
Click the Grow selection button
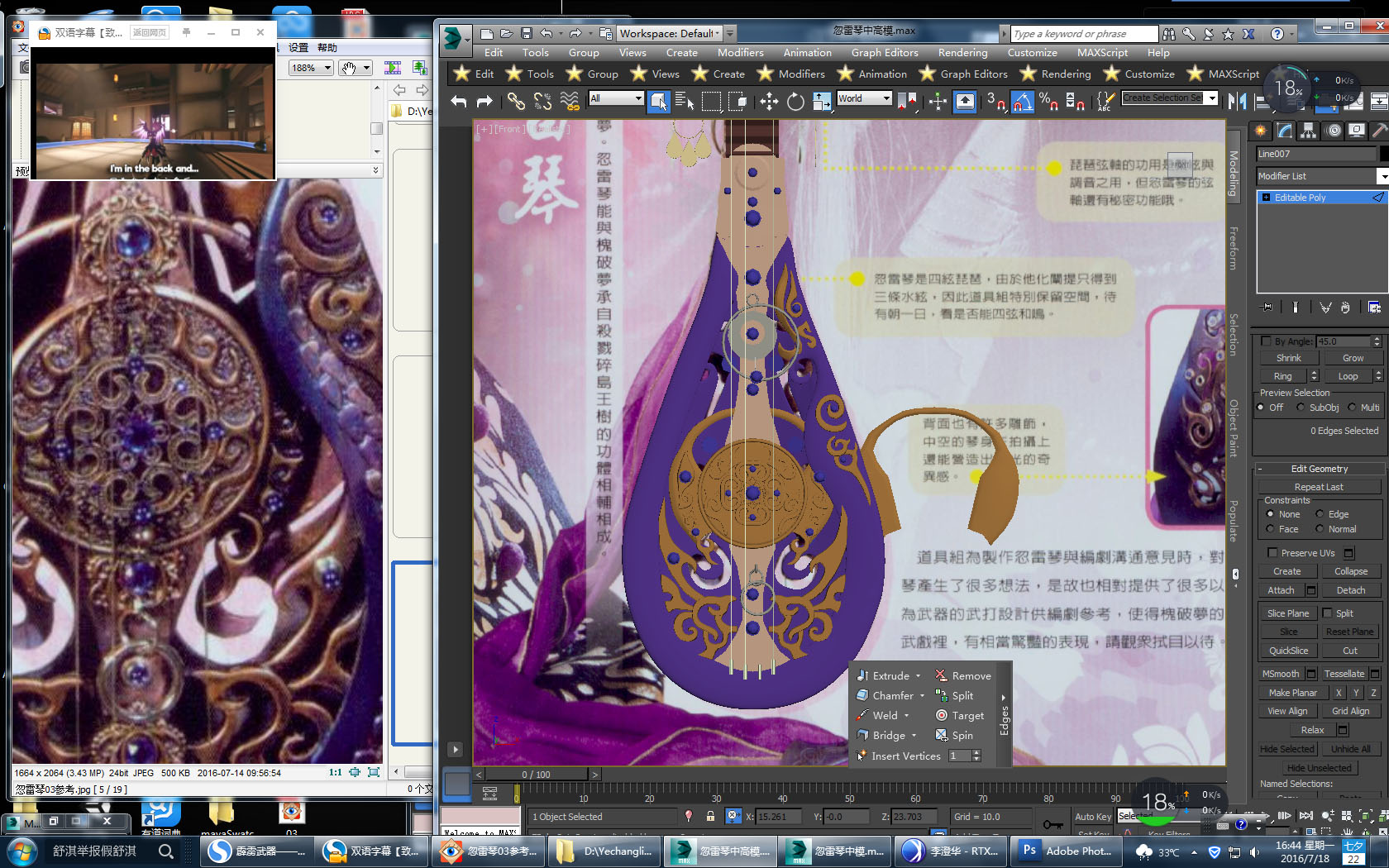pyautogui.click(x=1353, y=358)
